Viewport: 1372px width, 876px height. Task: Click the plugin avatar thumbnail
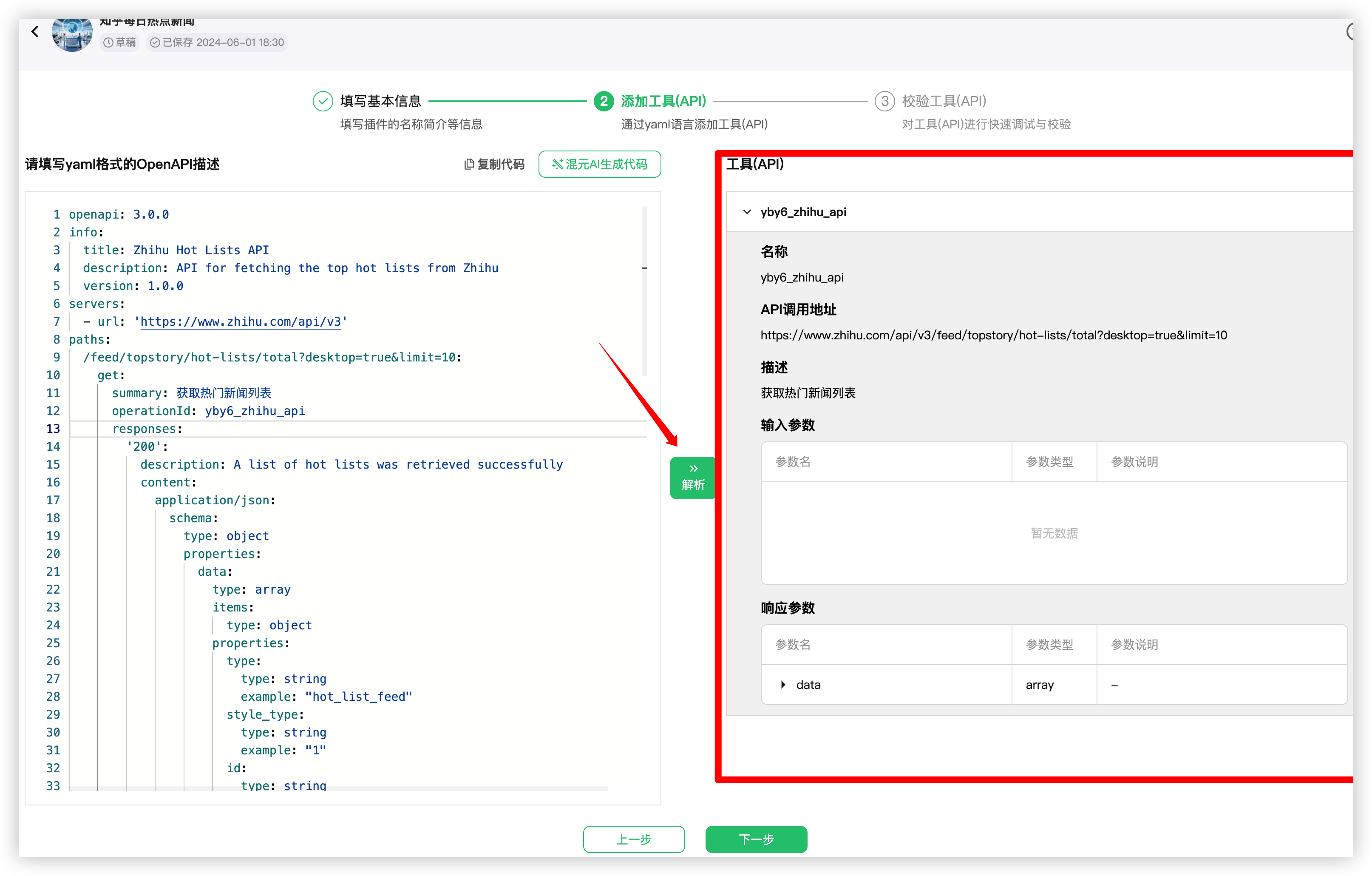(x=72, y=34)
